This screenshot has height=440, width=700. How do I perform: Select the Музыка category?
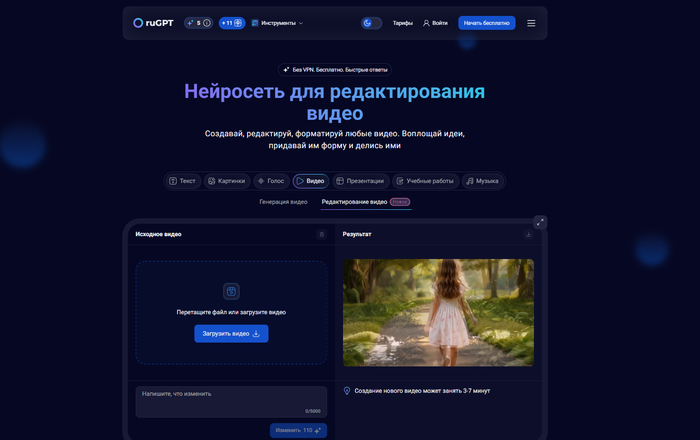click(482, 181)
